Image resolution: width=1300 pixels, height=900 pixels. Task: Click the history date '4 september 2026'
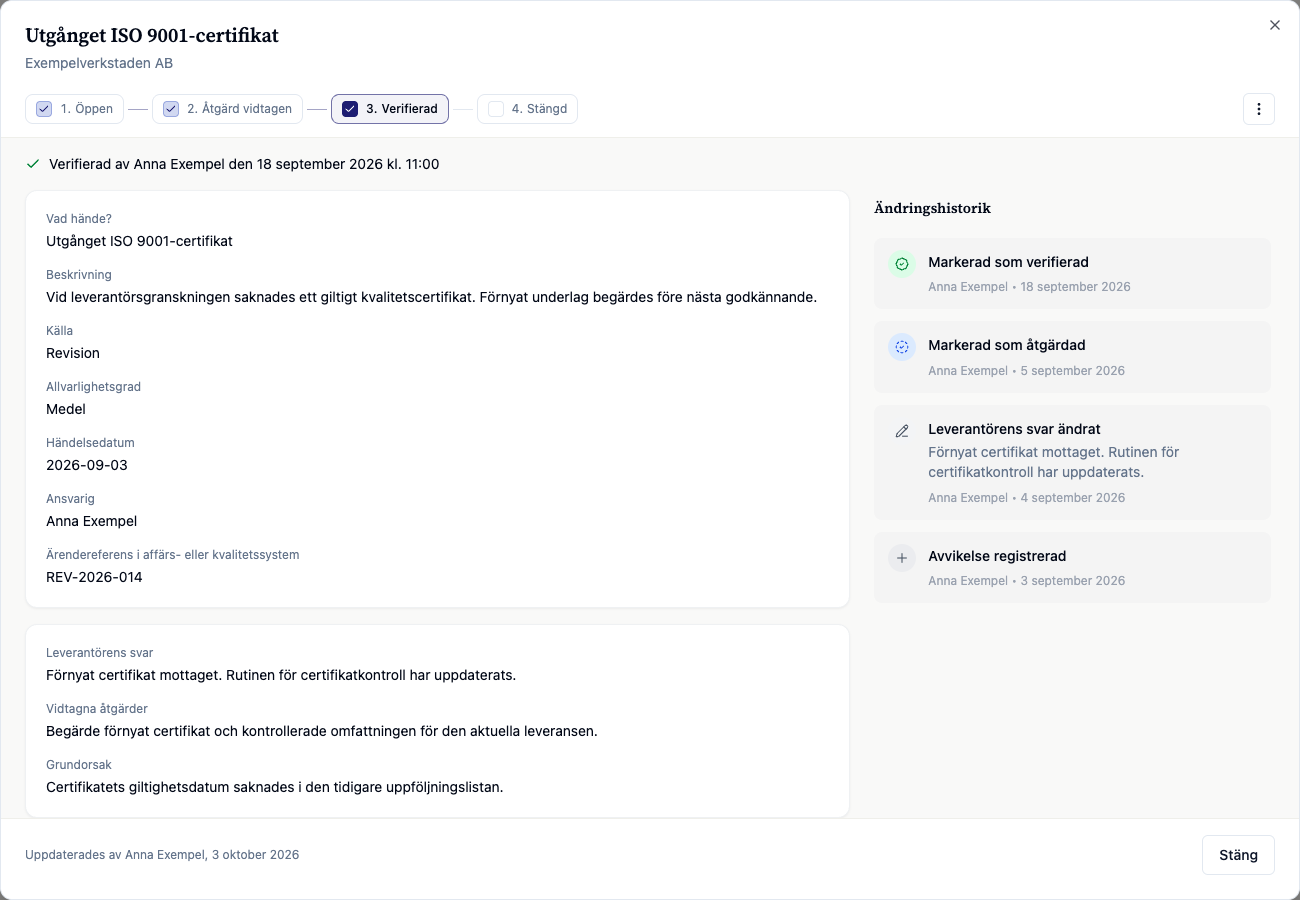(x=1072, y=498)
